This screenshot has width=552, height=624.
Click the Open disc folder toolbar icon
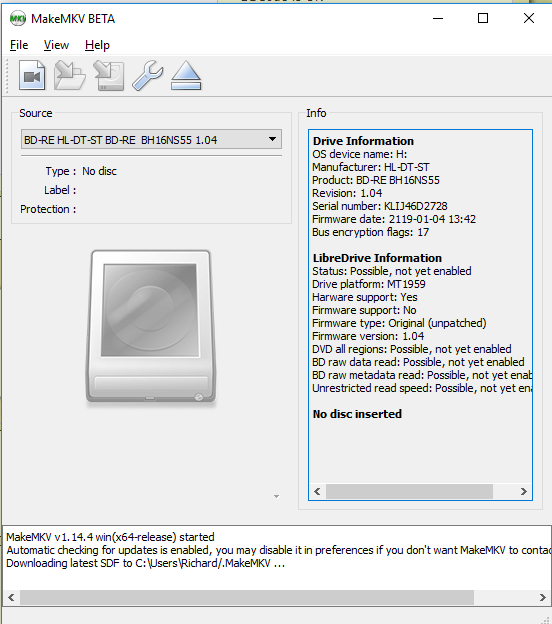70,75
